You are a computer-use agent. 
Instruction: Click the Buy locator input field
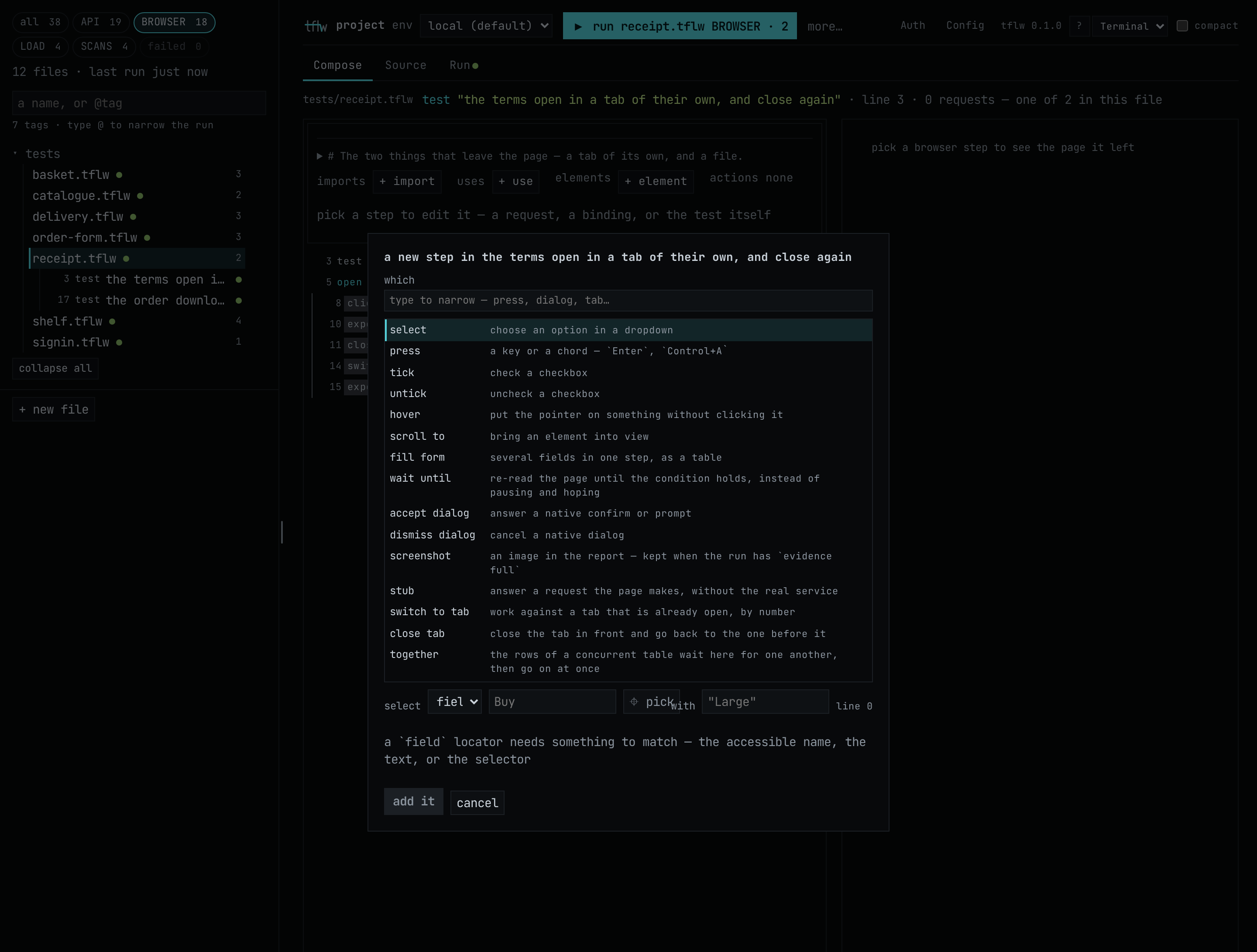pos(552,702)
